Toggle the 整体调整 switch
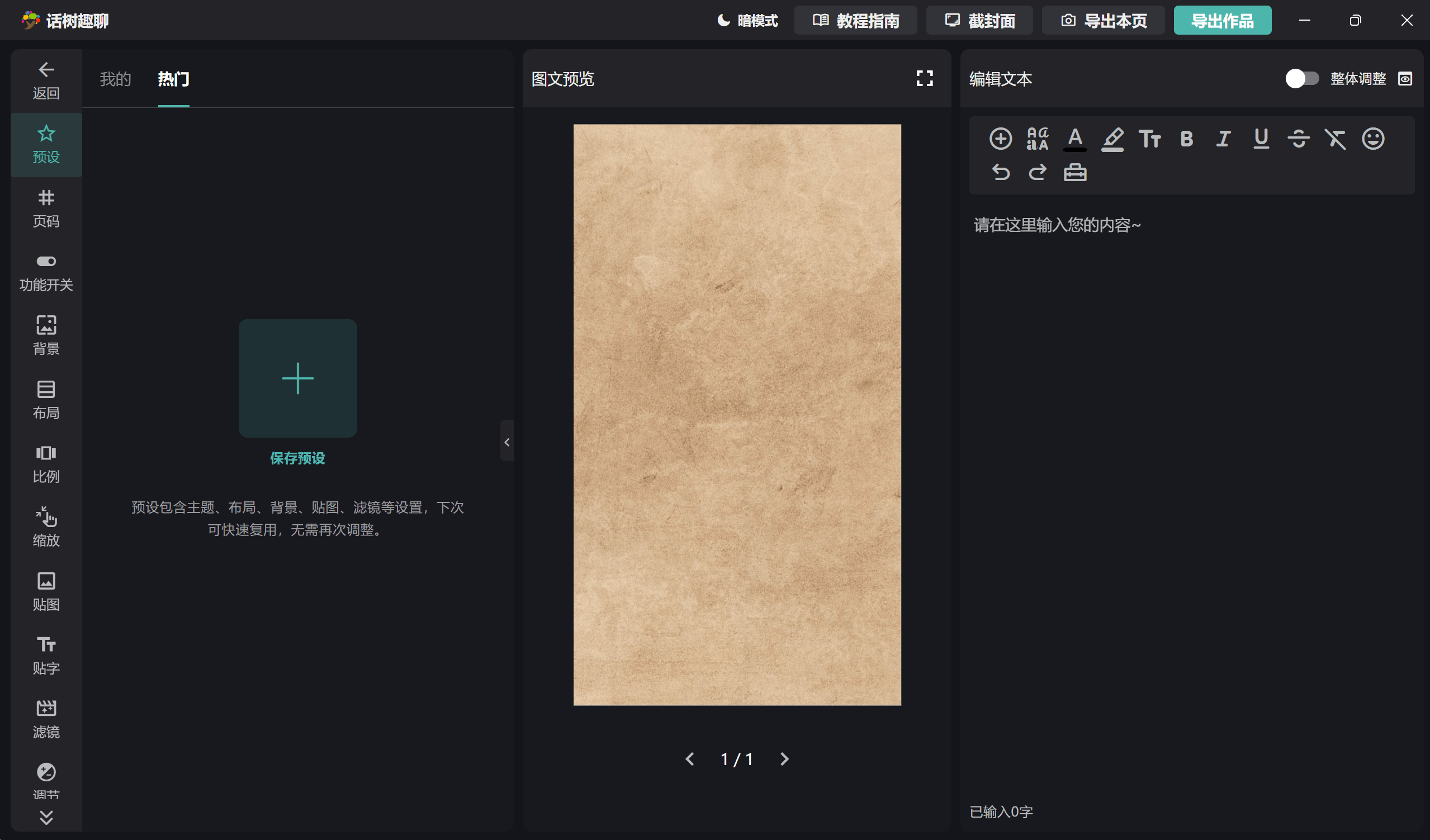 pyautogui.click(x=1302, y=78)
